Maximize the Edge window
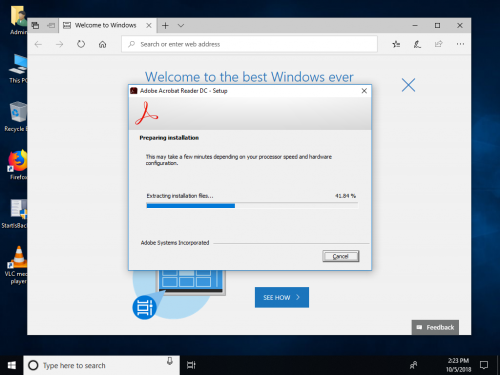 437,25
